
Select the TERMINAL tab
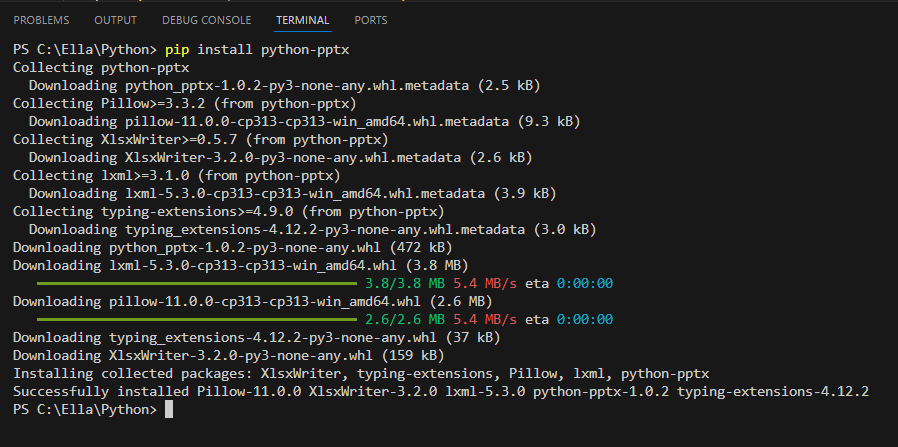302,20
